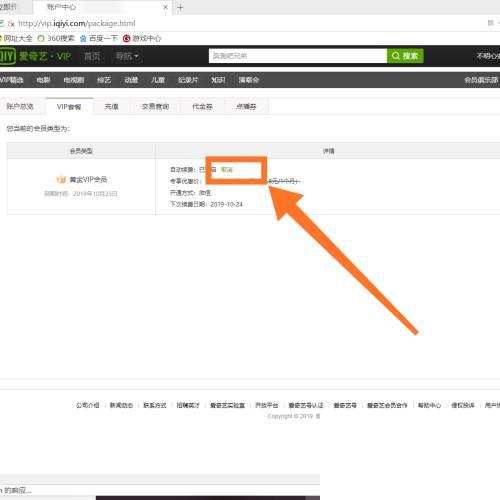
Task: Open a new browser tab with plus
Action: pyautogui.click(x=180, y=7)
